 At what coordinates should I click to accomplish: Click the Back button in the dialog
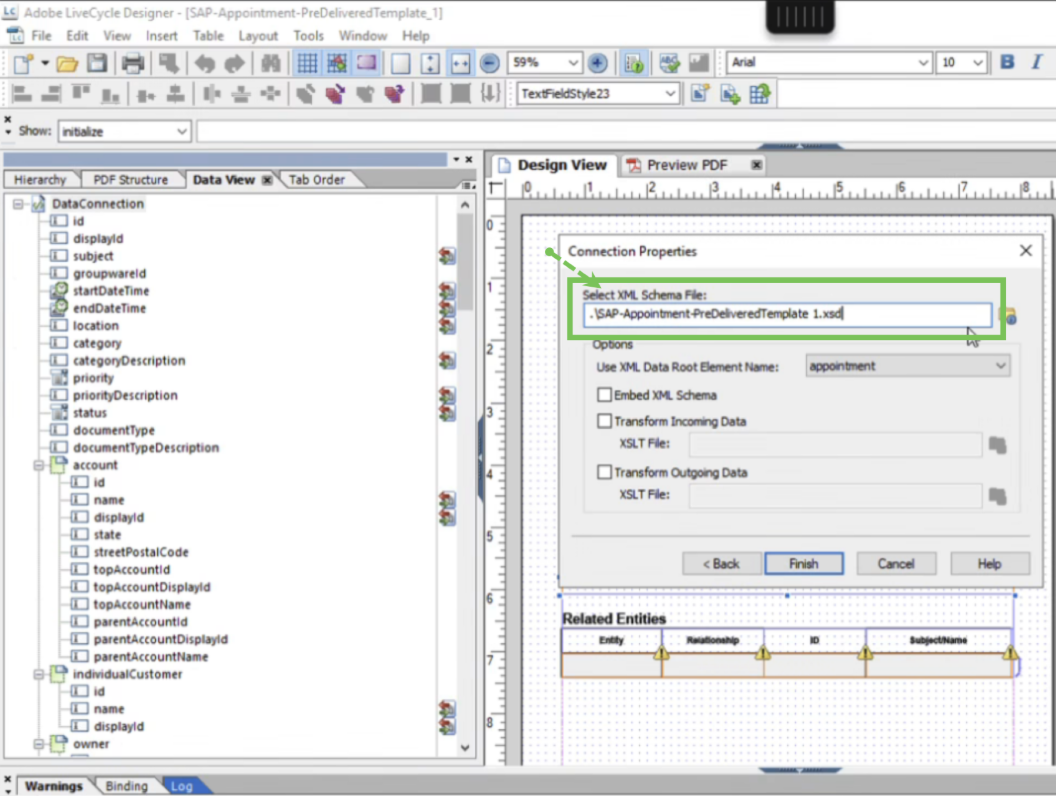point(721,564)
